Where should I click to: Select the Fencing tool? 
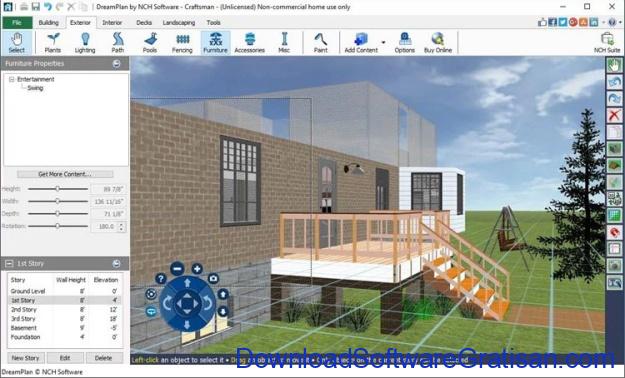(x=182, y=43)
